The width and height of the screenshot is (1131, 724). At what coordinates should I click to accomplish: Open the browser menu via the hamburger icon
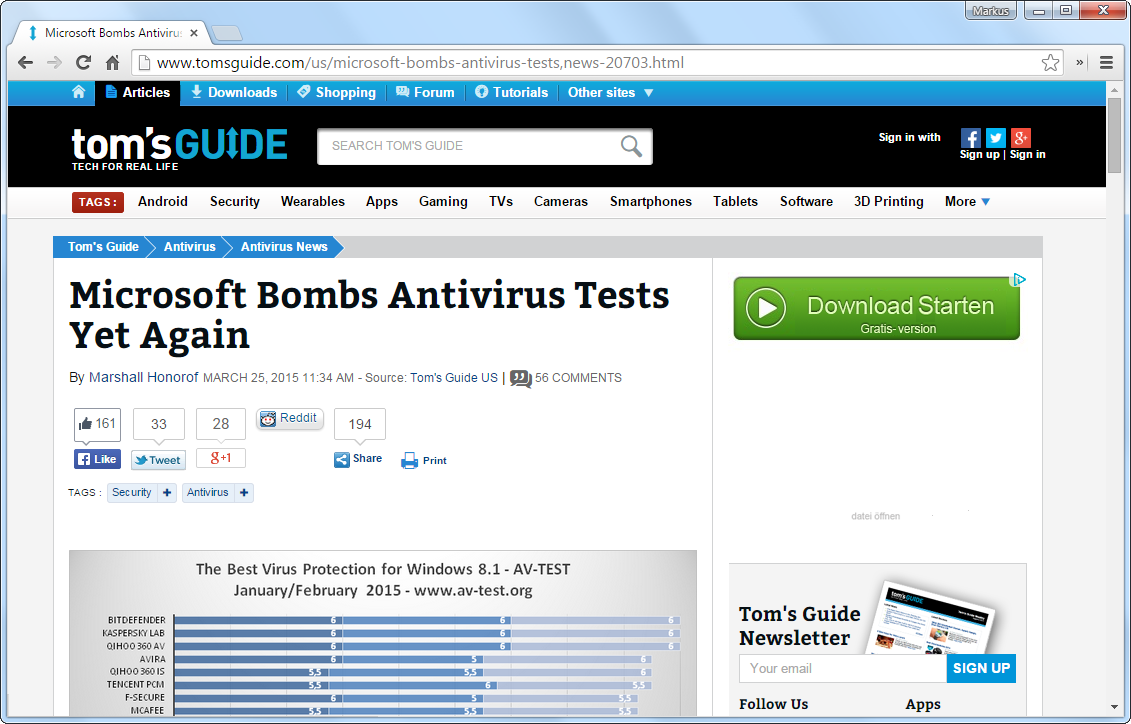[1106, 62]
